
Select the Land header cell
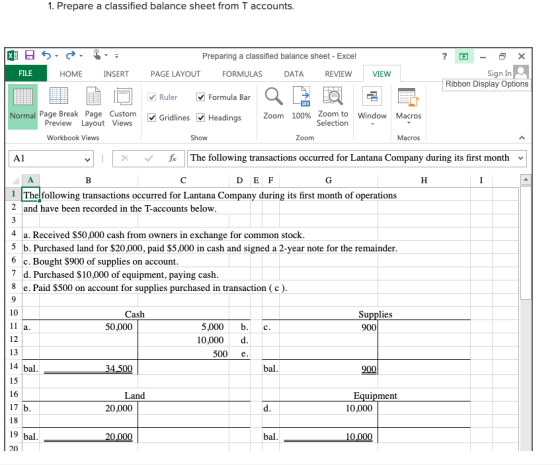[135, 395]
